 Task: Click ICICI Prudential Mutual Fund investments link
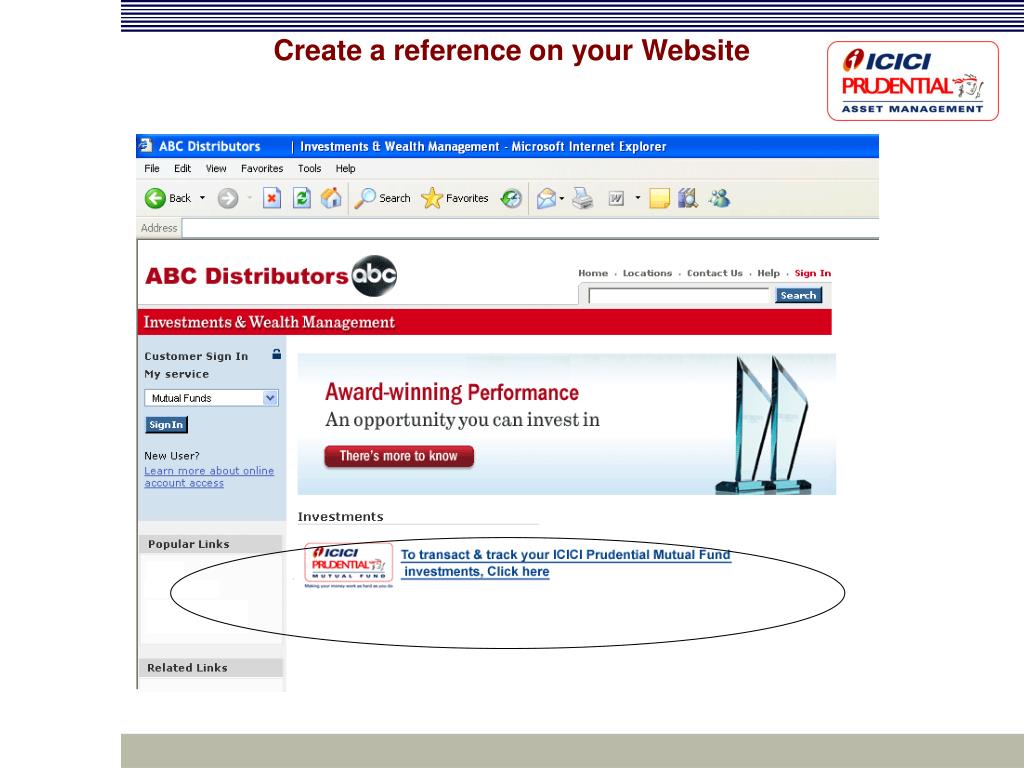point(566,563)
